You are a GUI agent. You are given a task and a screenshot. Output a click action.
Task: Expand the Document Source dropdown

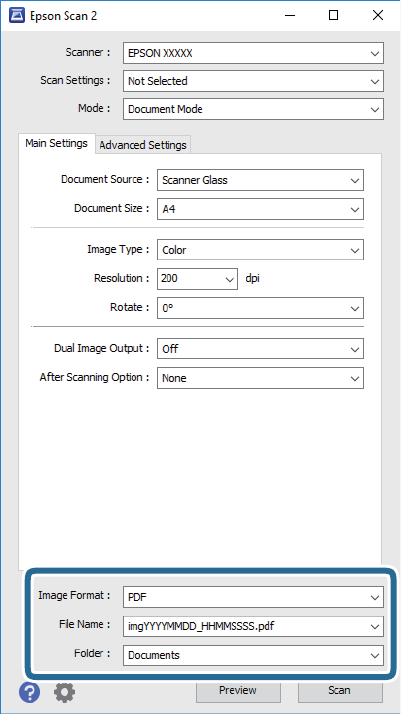pos(260,180)
